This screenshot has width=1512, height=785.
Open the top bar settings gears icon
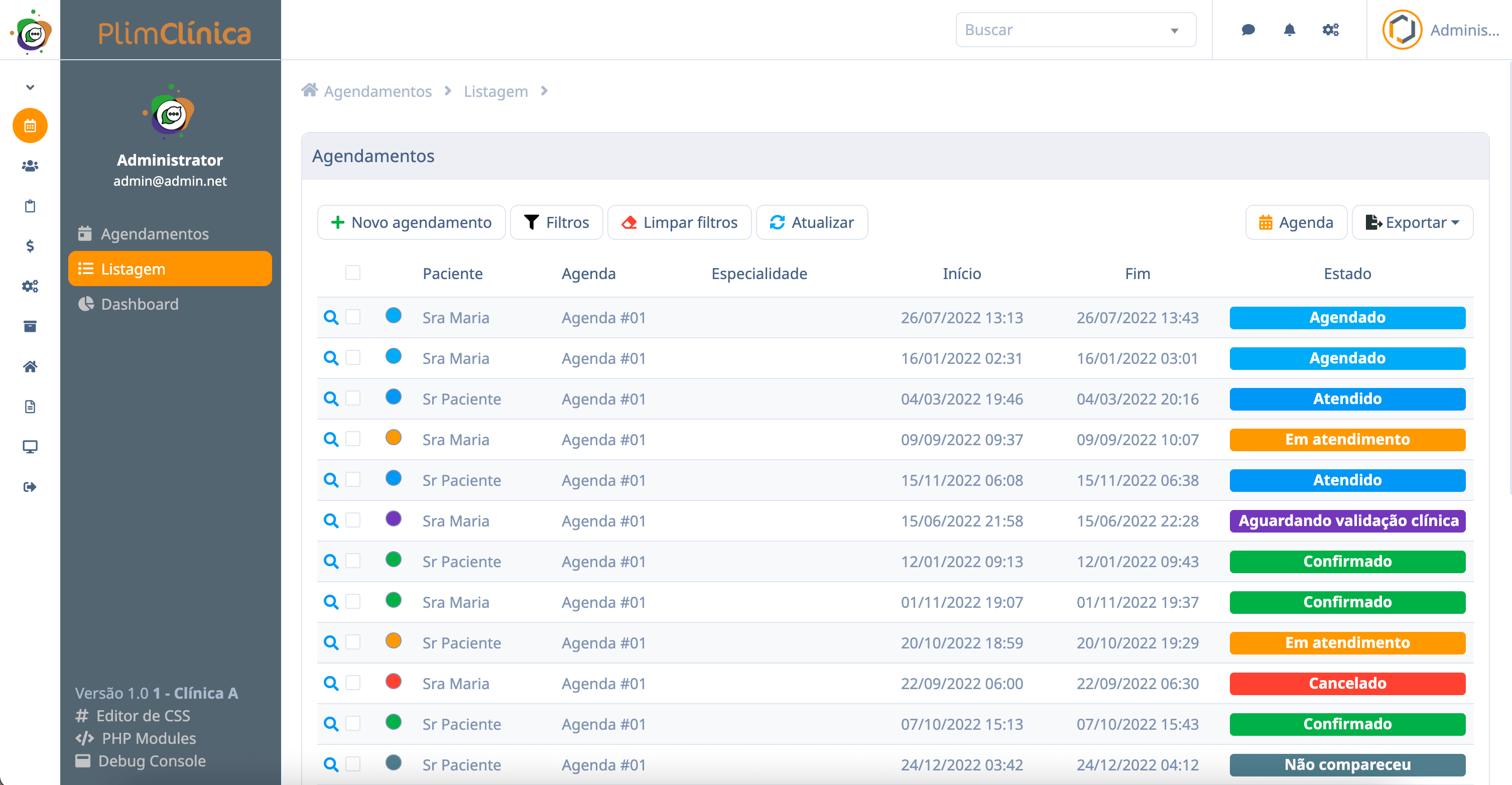click(x=1330, y=30)
